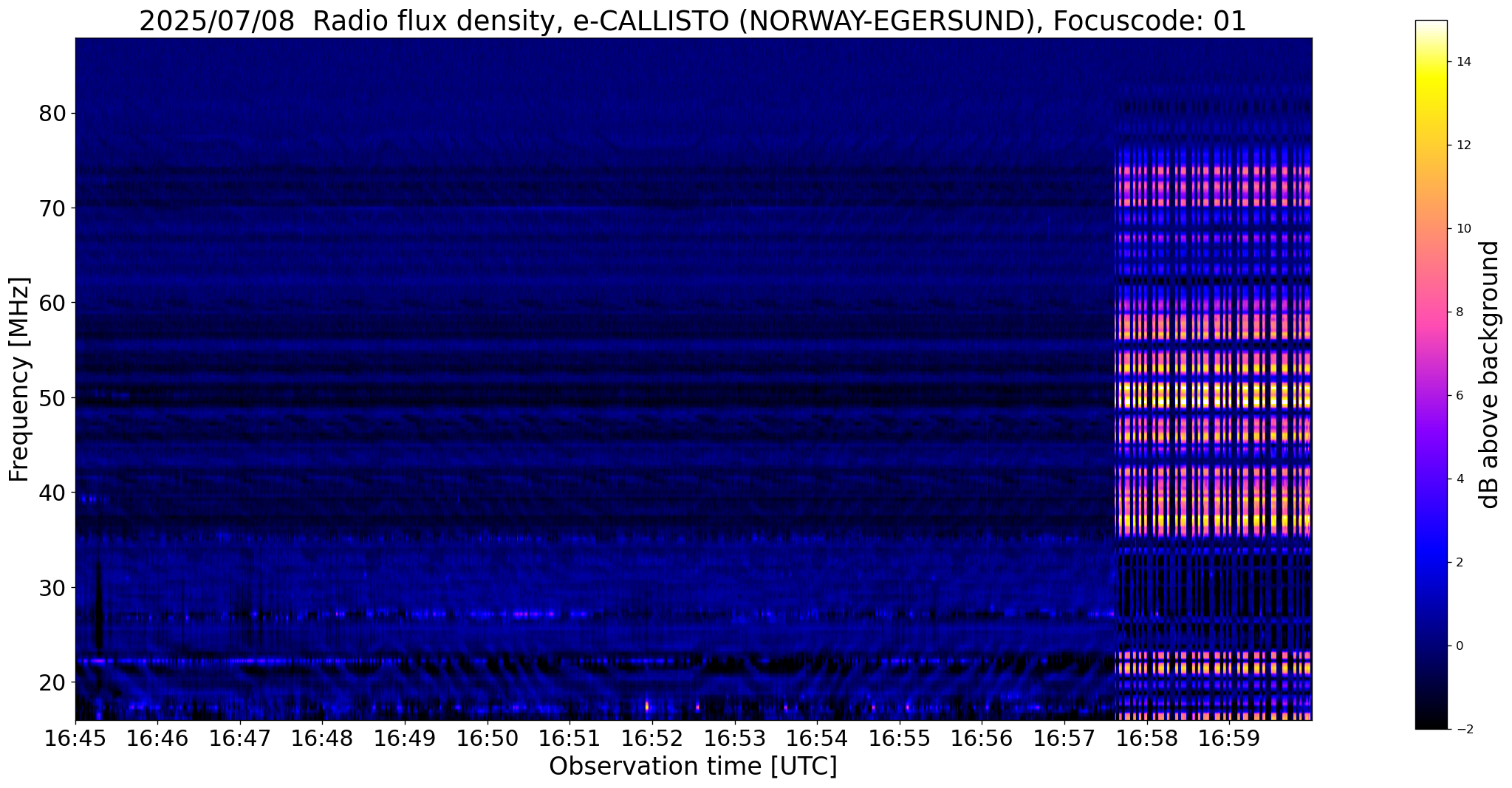Click the 16:51 time tick label
Image resolution: width=1512 pixels, height=788 pixels.
569,738
